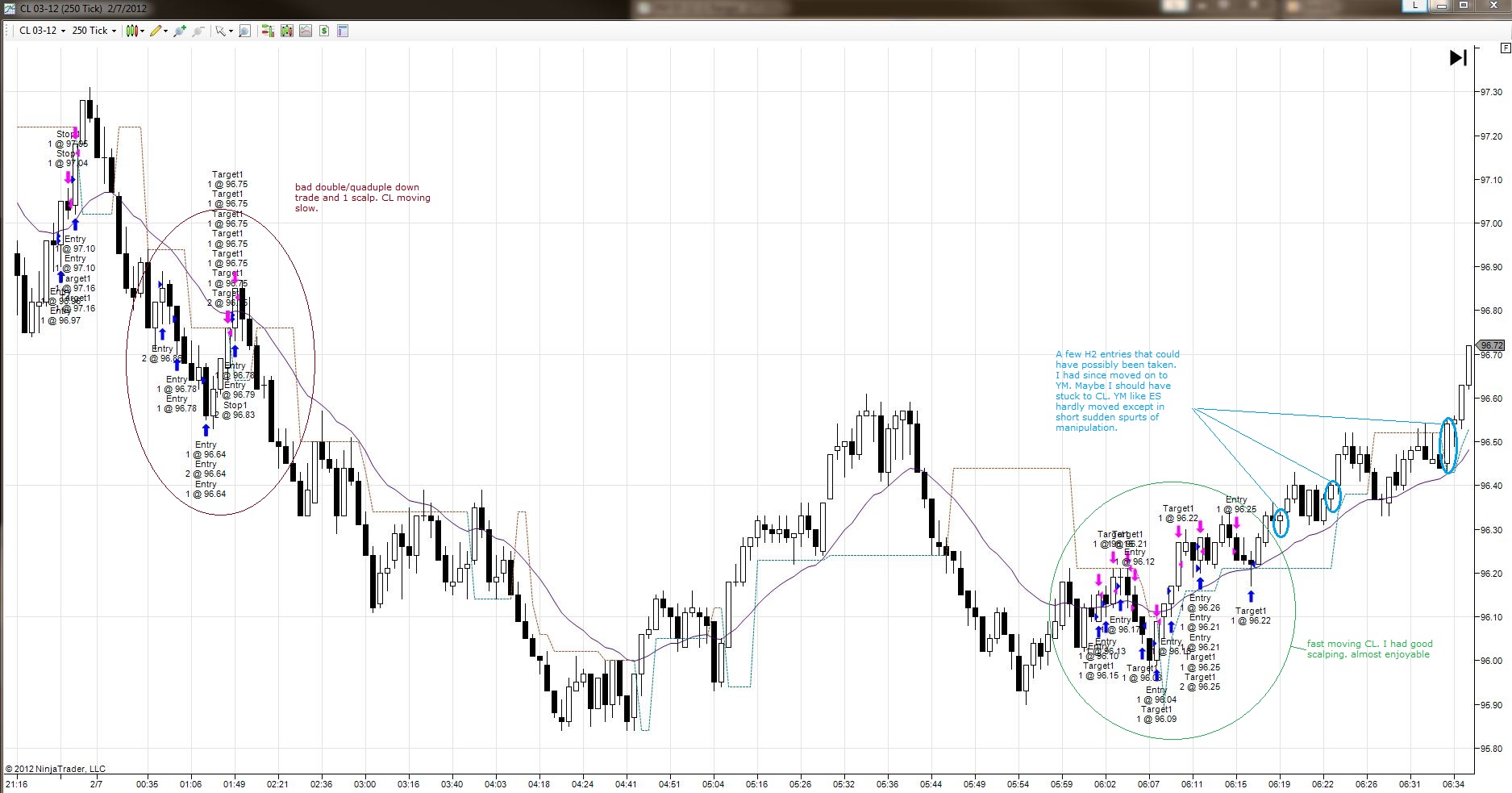Click the green dollar sign page icon
The image size is (1512, 793).
[x=324, y=31]
